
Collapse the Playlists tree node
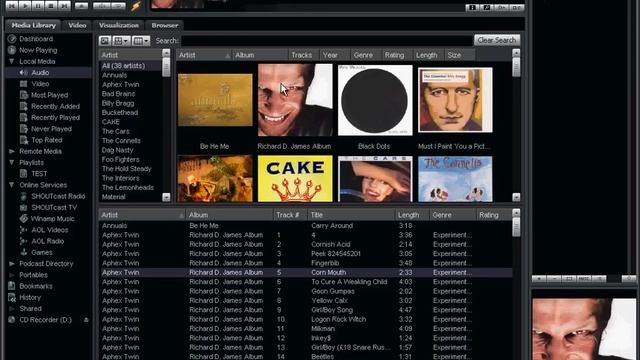click(x=11, y=162)
